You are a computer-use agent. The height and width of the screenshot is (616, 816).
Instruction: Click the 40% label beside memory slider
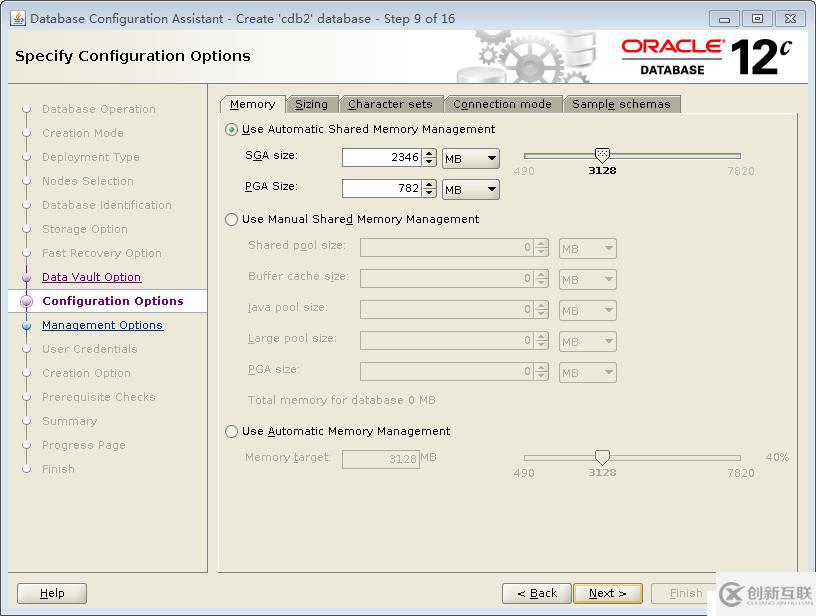[x=777, y=457]
